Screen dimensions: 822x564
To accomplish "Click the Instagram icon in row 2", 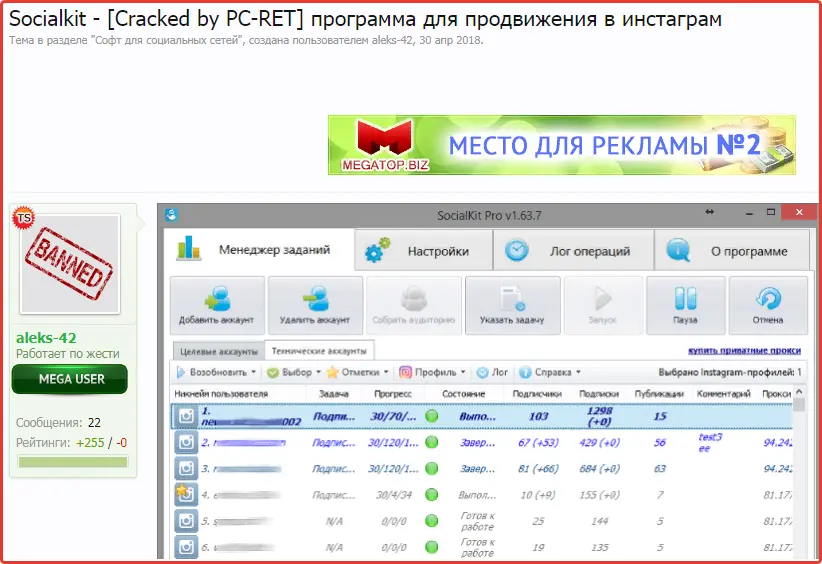I will (x=186, y=442).
